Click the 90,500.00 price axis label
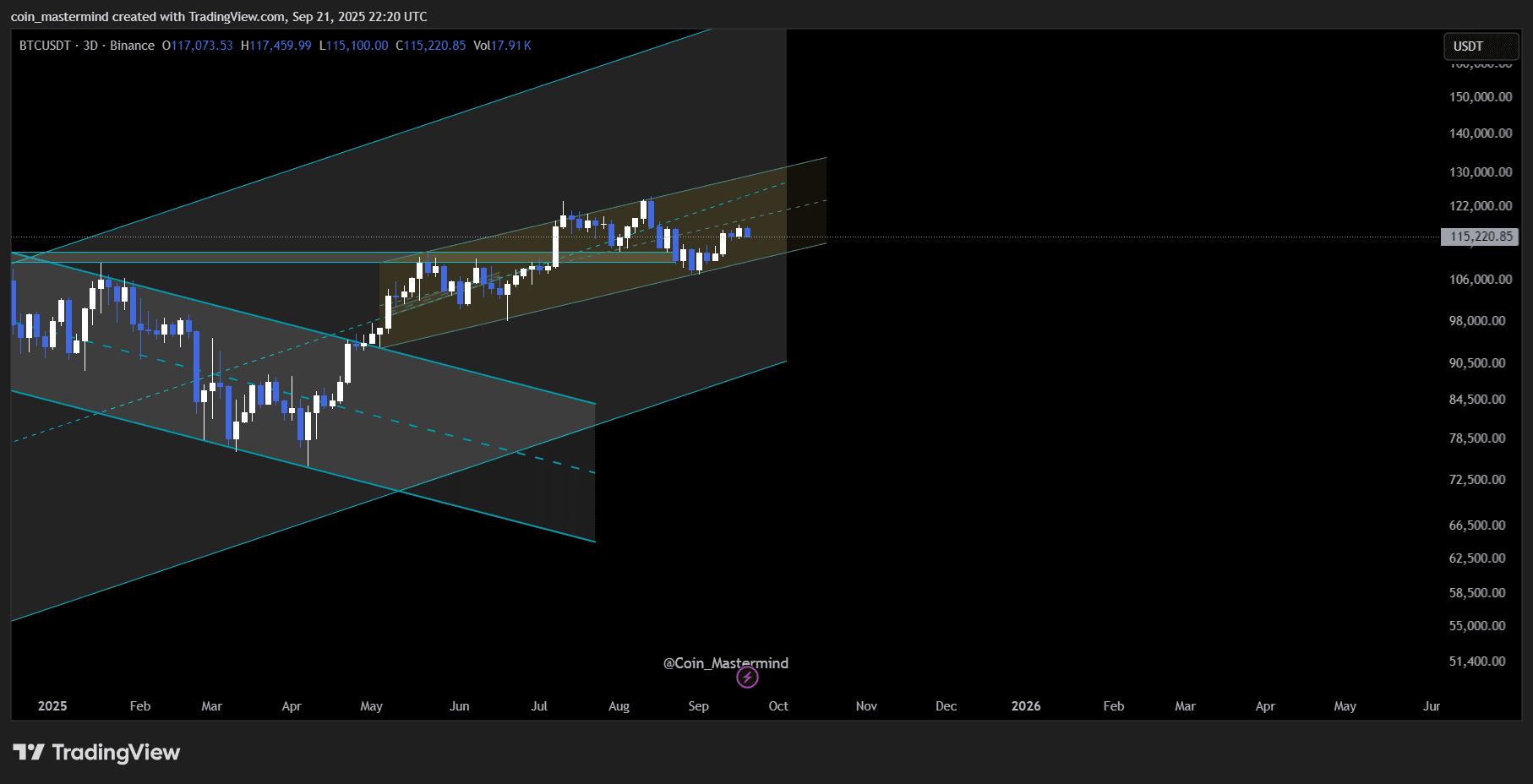1533x784 pixels. click(1477, 363)
